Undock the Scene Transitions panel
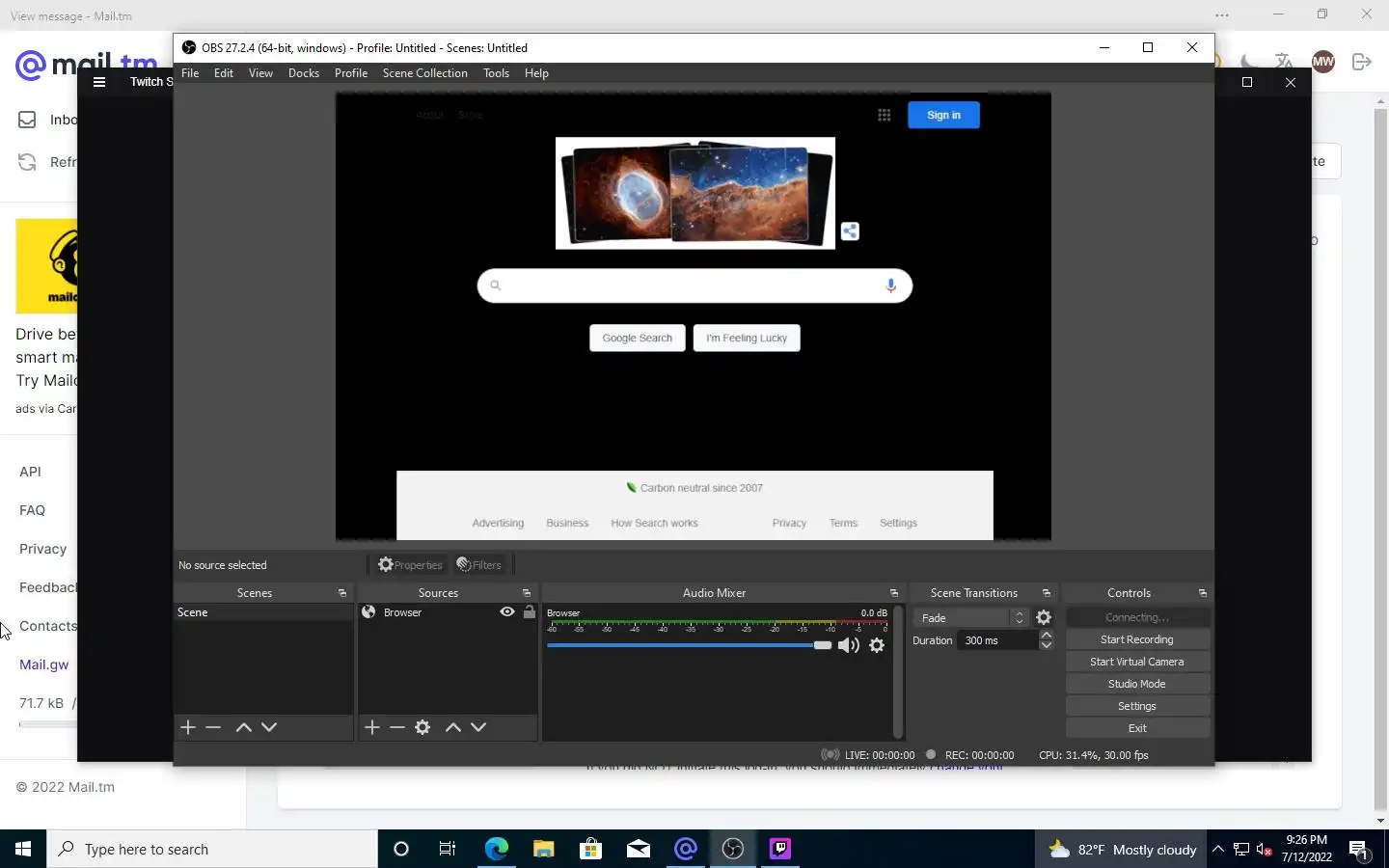 click(x=1047, y=593)
